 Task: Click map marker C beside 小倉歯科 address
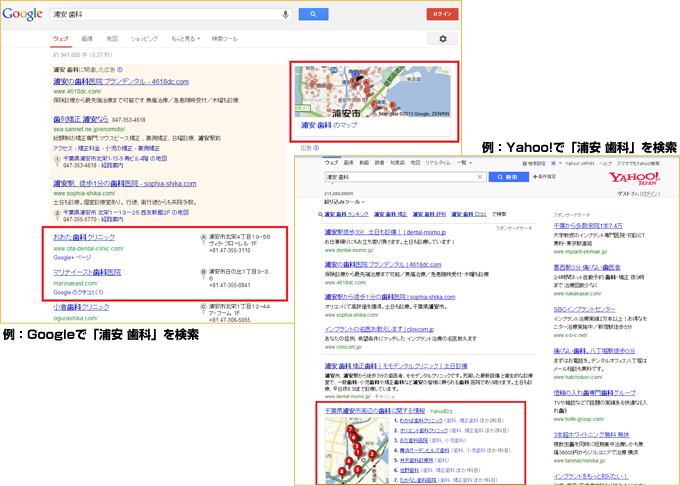(203, 307)
